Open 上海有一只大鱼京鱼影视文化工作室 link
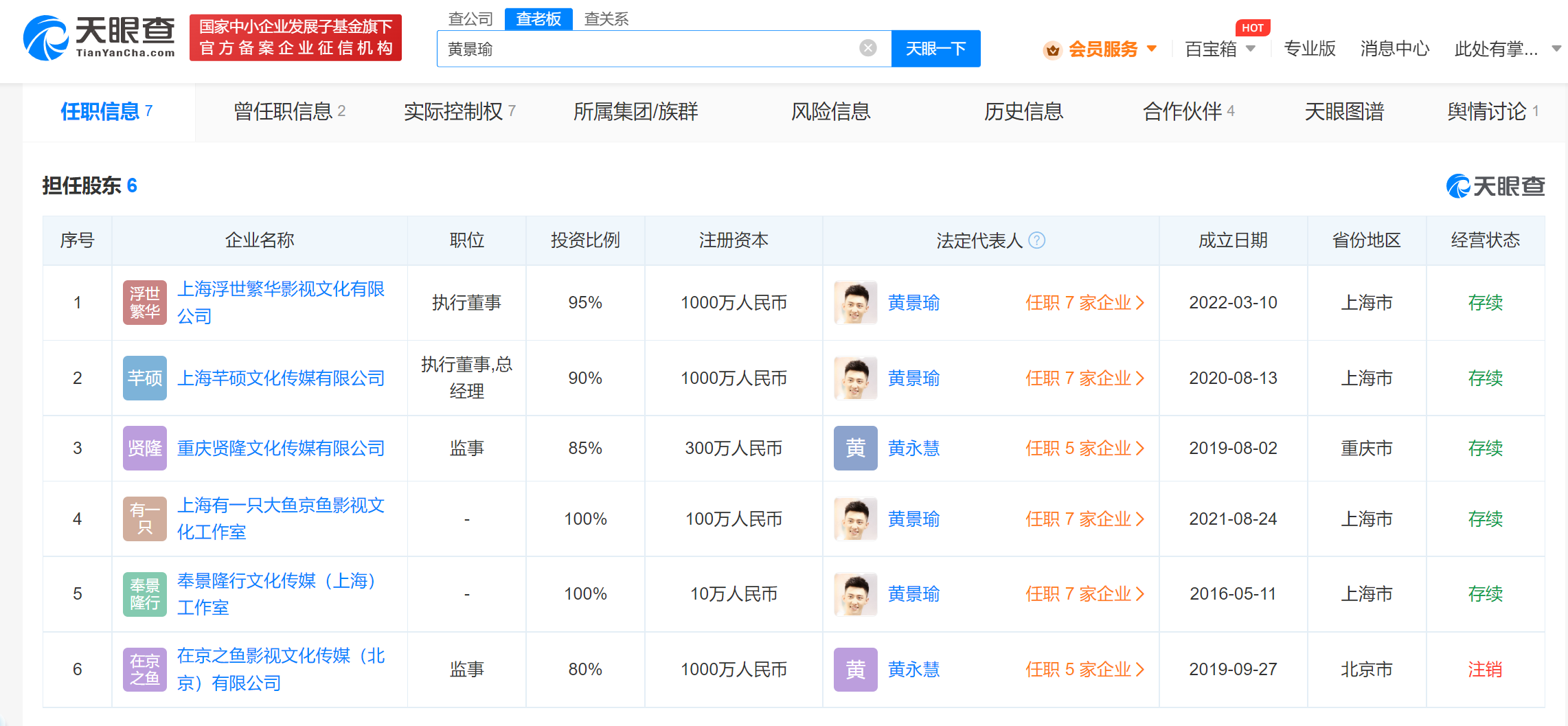Image resolution: width=1568 pixels, height=726 pixels. (281, 519)
